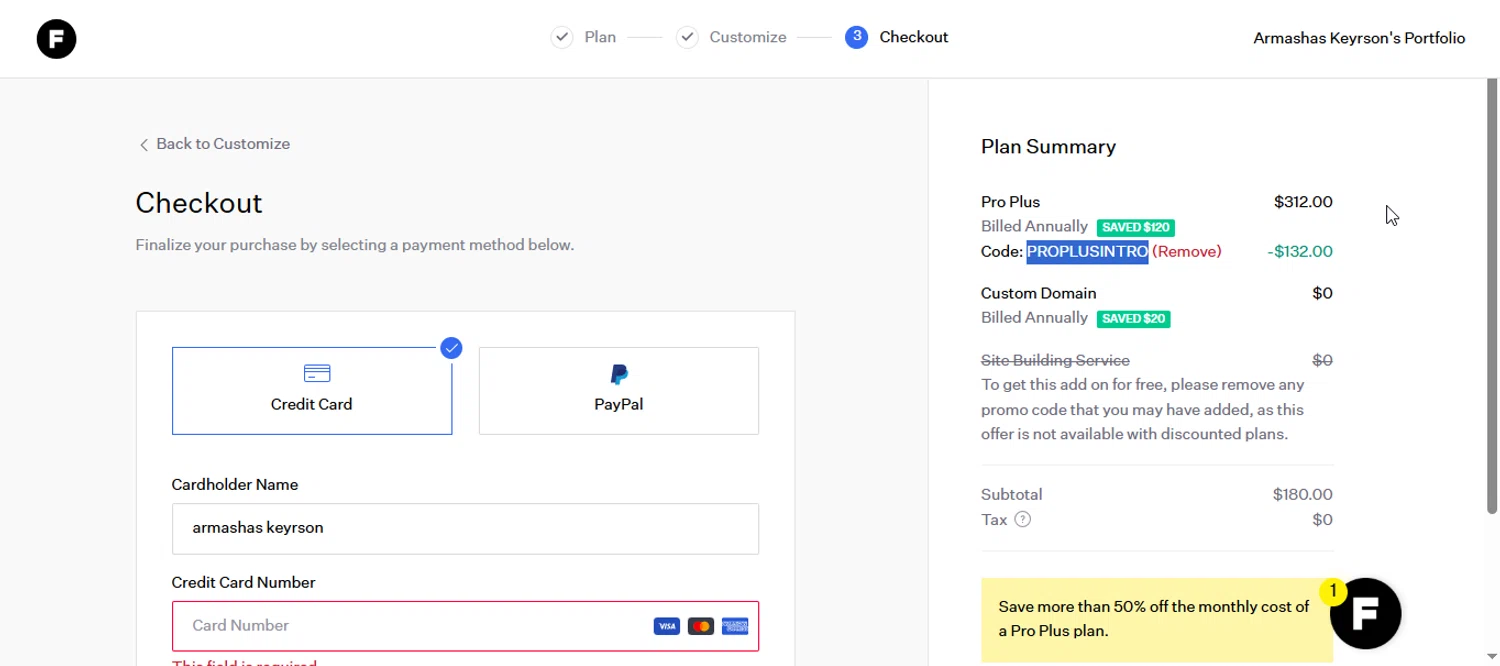The image size is (1500, 666).
Task: Click the Plan Summary heading
Action: (1048, 147)
